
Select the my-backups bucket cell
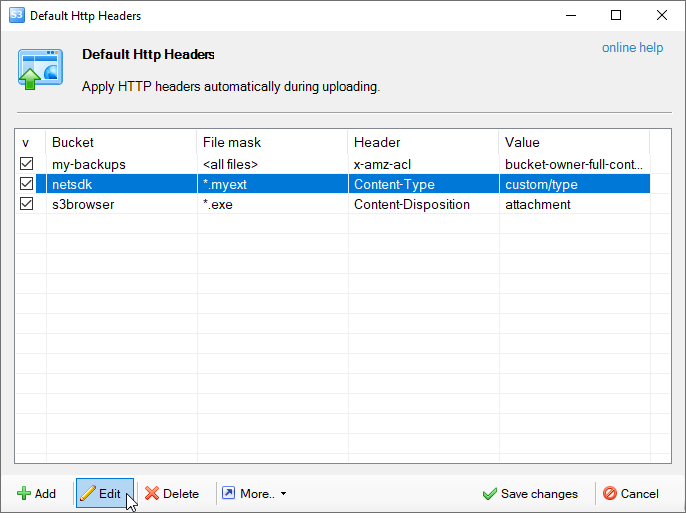click(121, 164)
